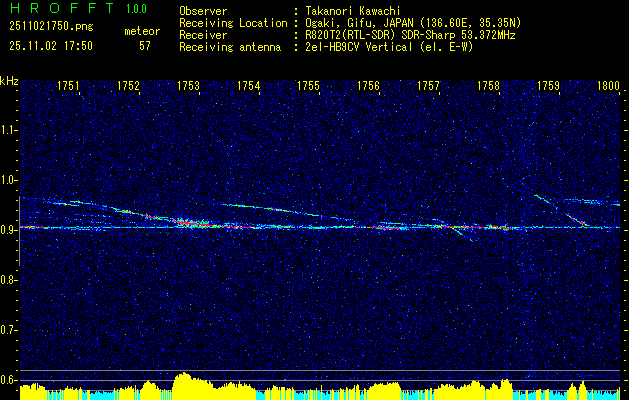The height and width of the screenshot is (400, 629).
Task: Click the 0.9 kHz frequency label
Action: tap(9, 230)
